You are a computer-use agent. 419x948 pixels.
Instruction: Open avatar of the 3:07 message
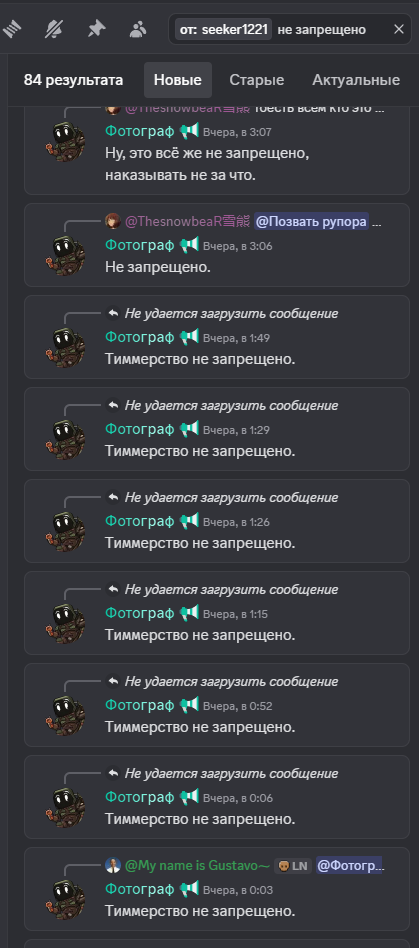click(65, 139)
